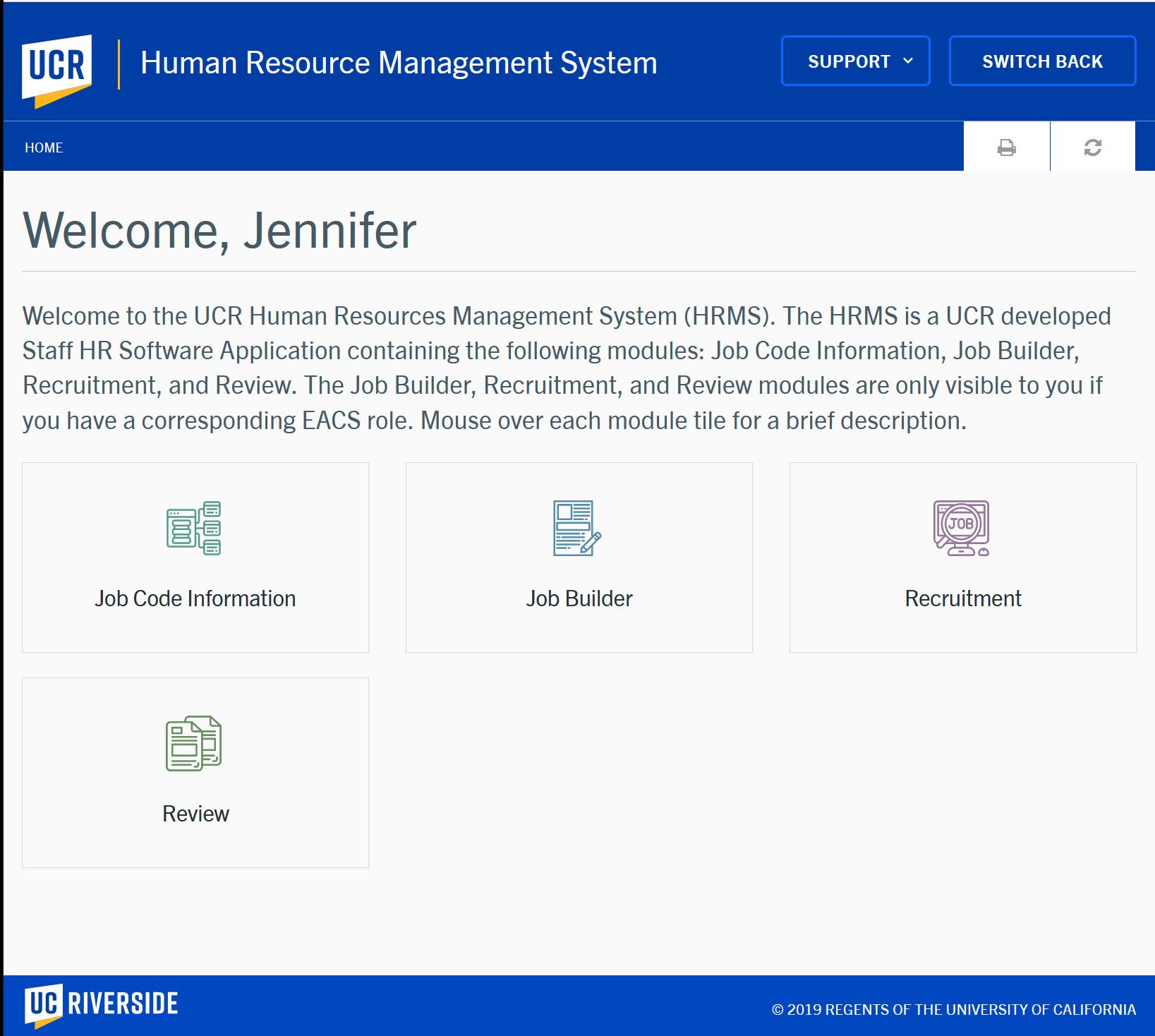Viewport: 1155px width, 1036px height.
Task: Expand the chevron arrow beside SUPPORT
Action: point(908,61)
